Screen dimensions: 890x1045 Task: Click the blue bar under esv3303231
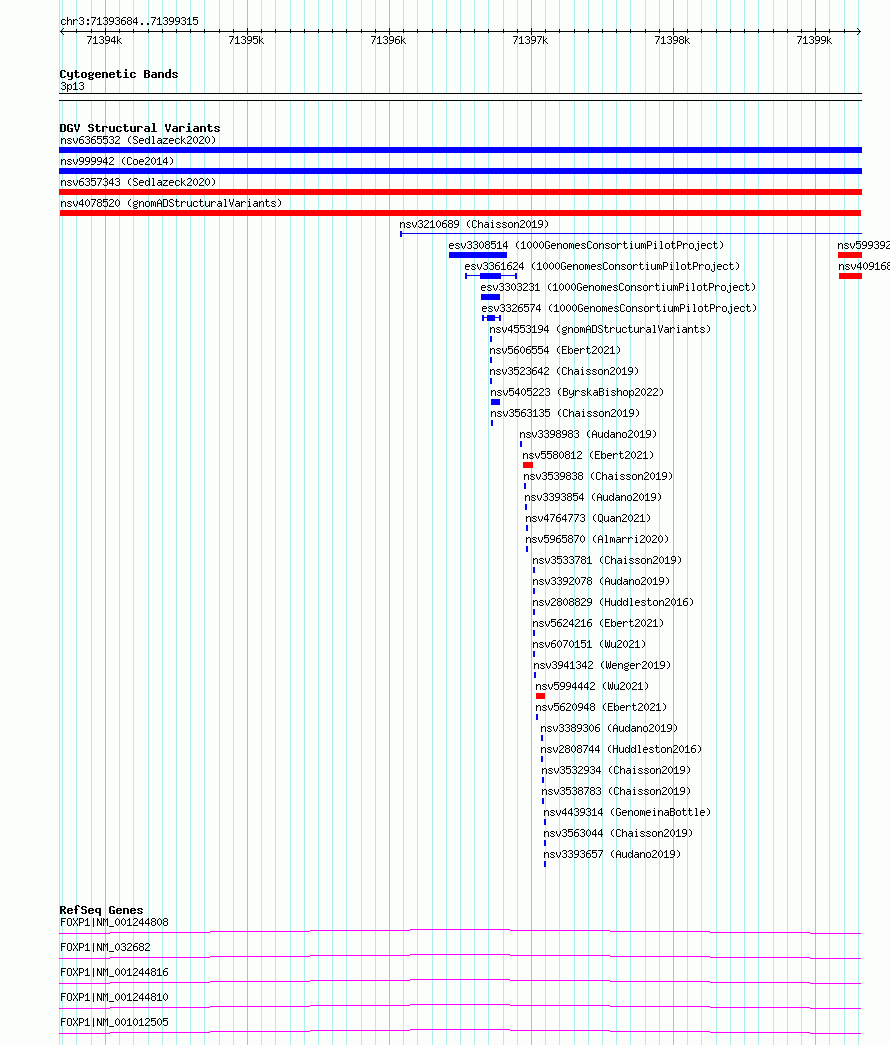click(490, 297)
